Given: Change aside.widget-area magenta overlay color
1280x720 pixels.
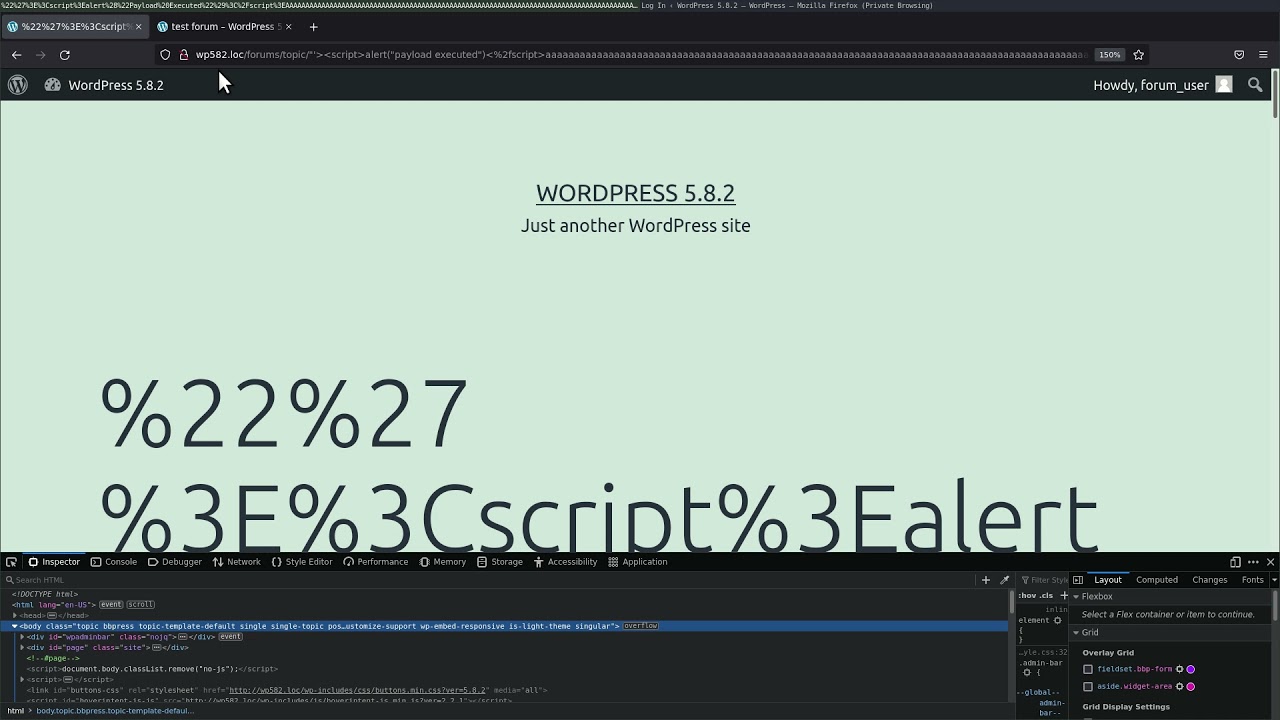Looking at the screenshot, I should (x=1191, y=687).
